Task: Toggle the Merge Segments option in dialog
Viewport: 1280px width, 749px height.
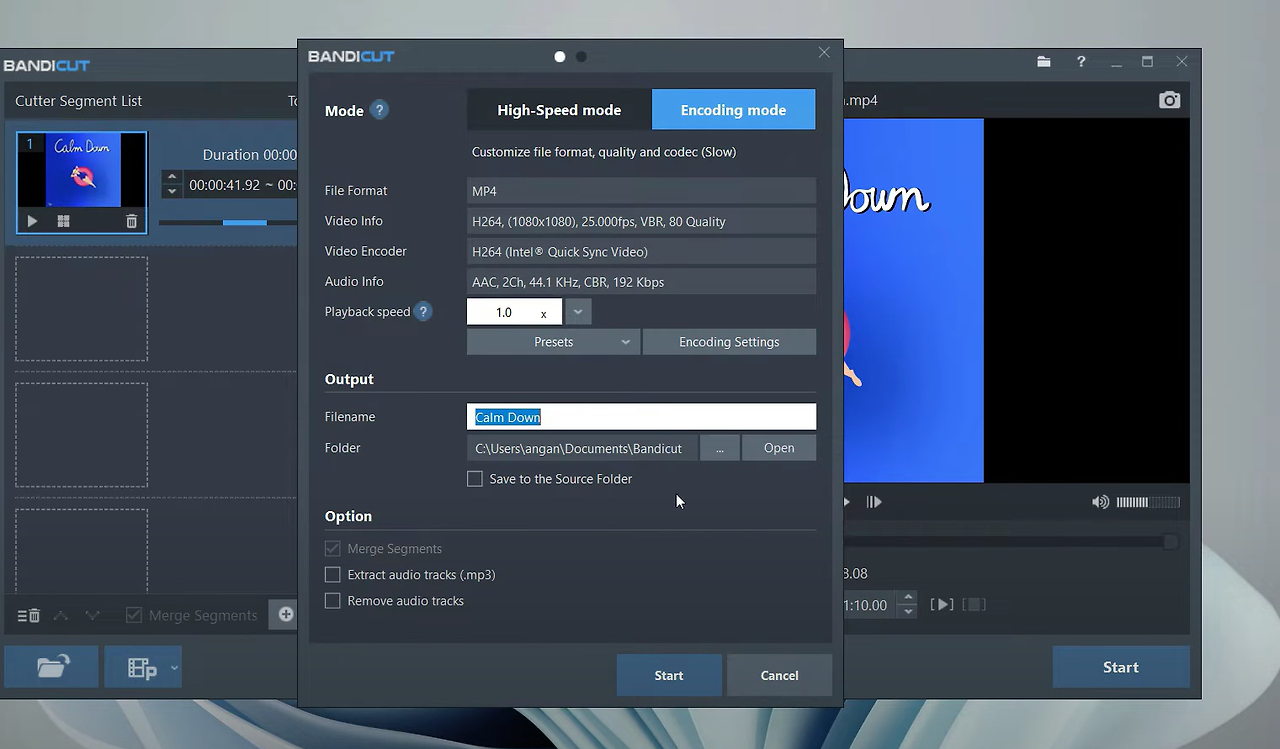Action: (x=333, y=549)
